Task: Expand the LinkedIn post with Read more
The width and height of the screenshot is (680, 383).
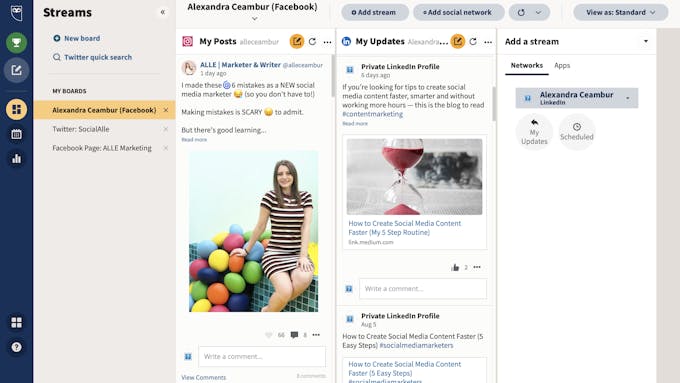Action: 355,124
